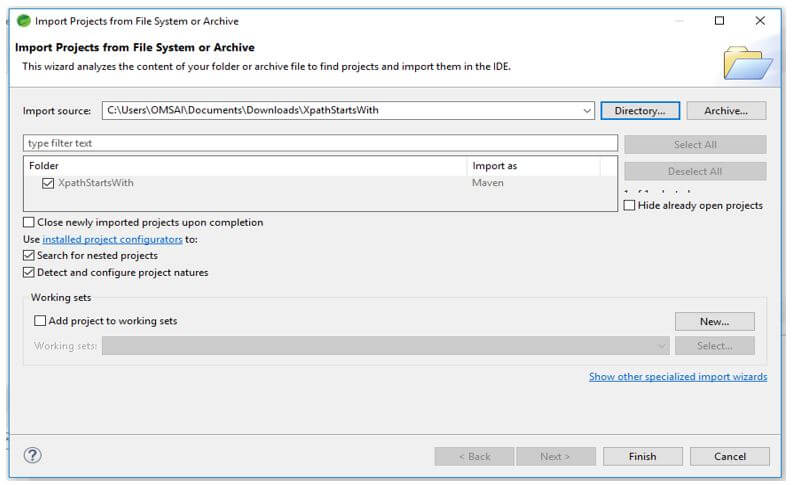Open installed project configurators link
This screenshot has width=800, height=485.
[112, 239]
